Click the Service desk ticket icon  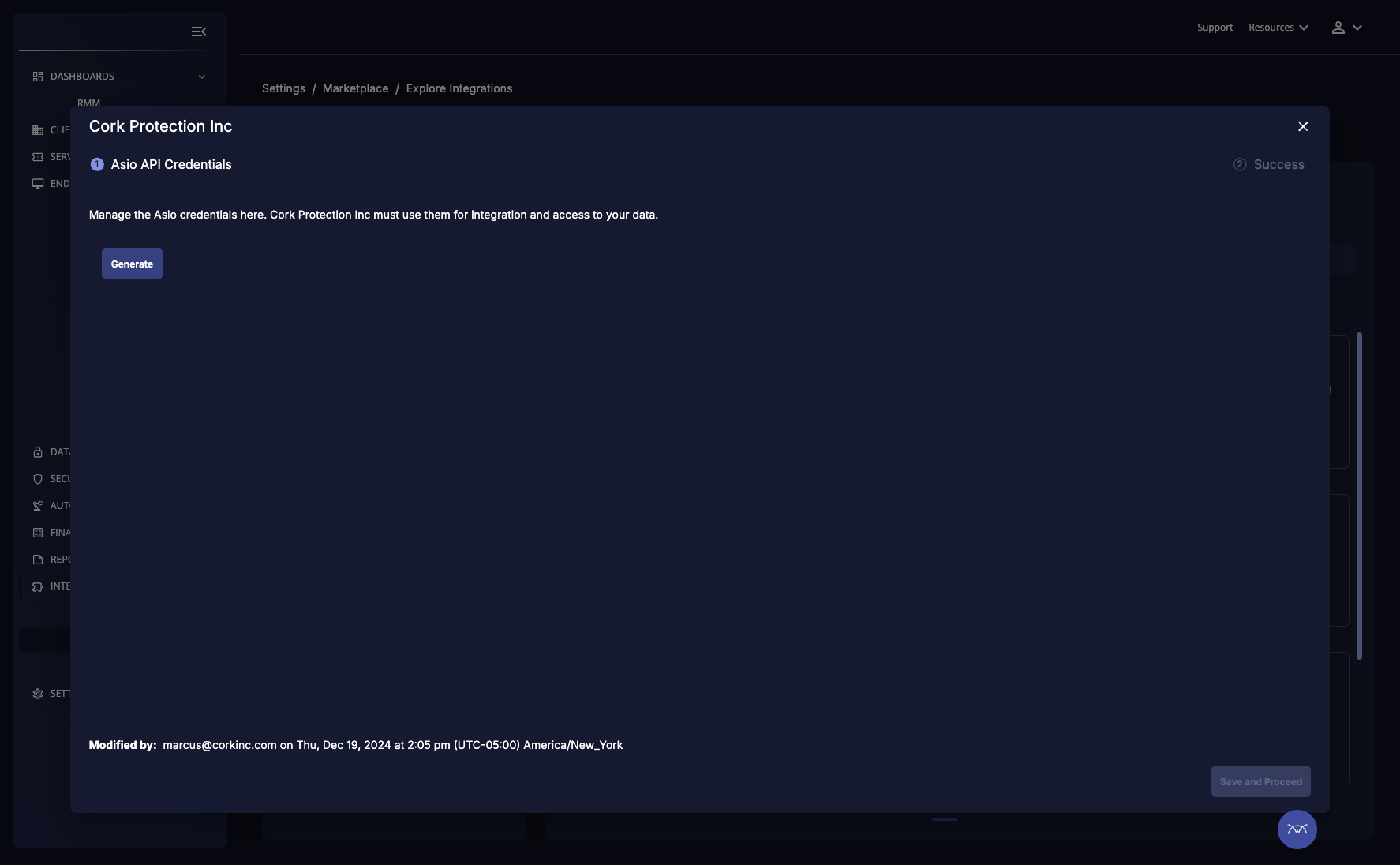pyautogui.click(x=38, y=157)
